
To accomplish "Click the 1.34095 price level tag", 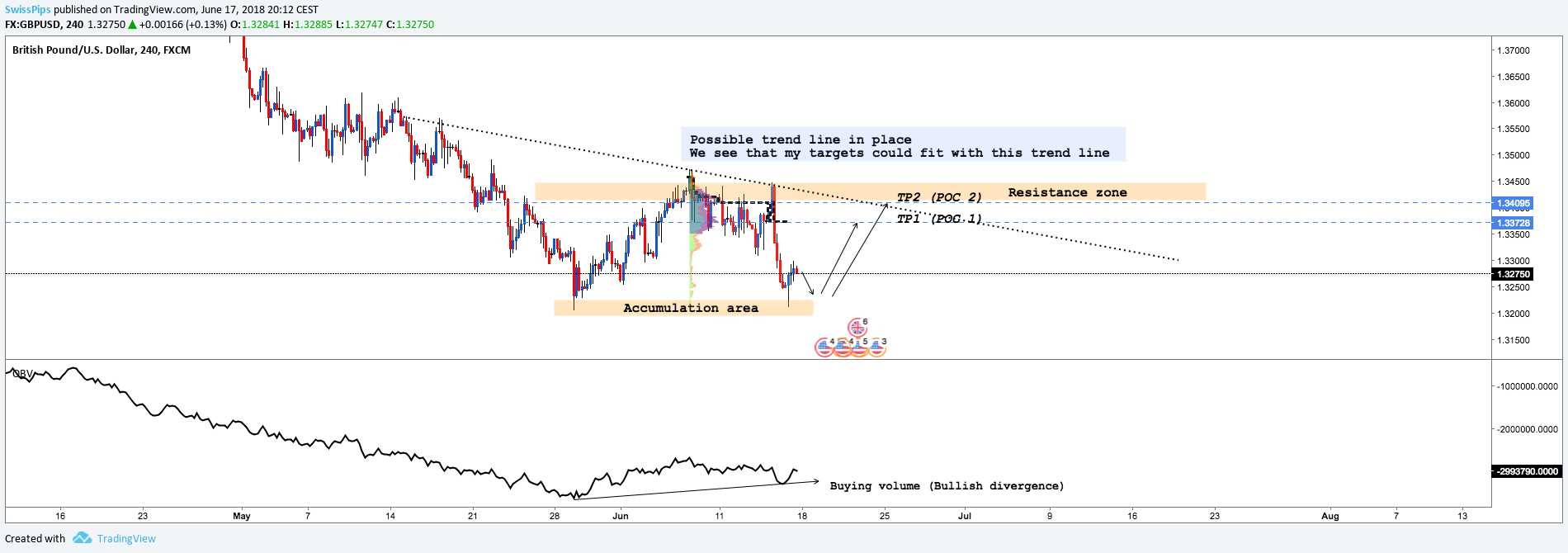I will pyautogui.click(x=1514, y=203).
